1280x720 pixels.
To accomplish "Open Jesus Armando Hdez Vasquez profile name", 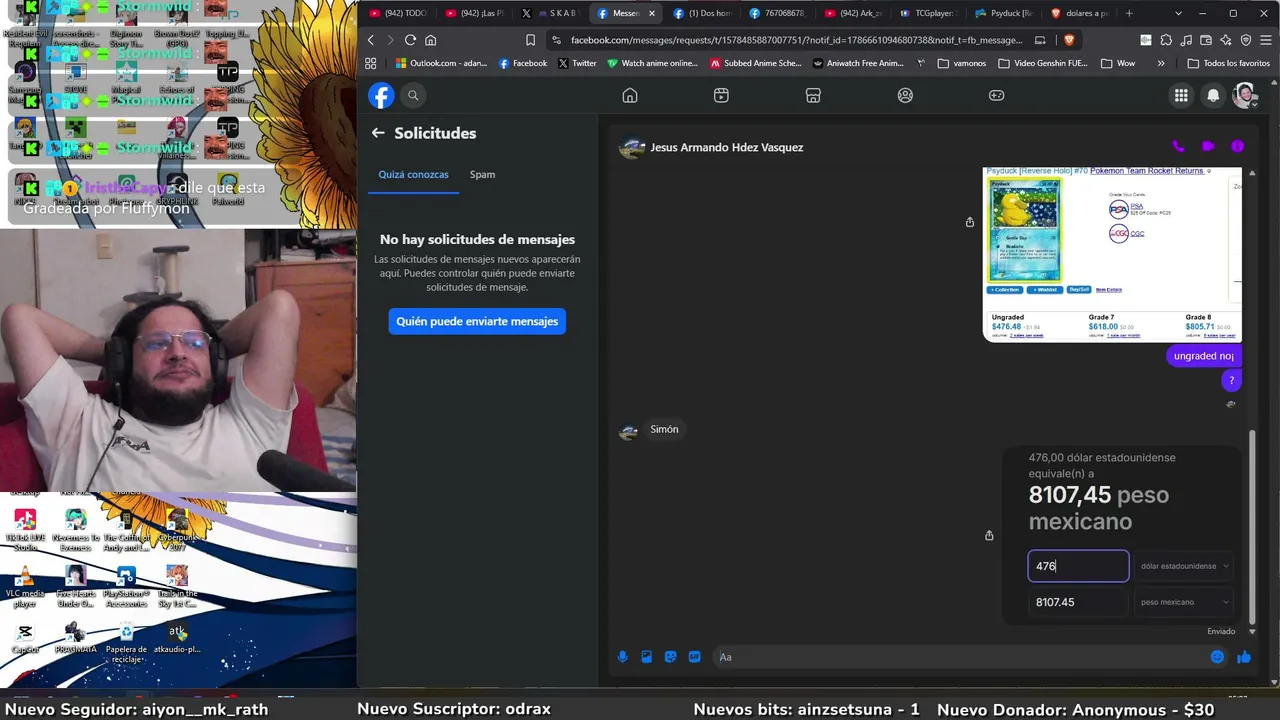I will tap(727, 147).
